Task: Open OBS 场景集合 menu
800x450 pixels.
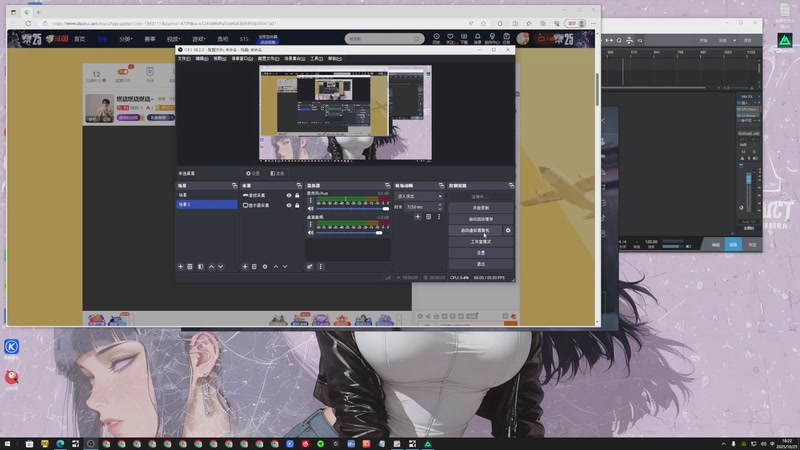Action: tap(294, 59)
